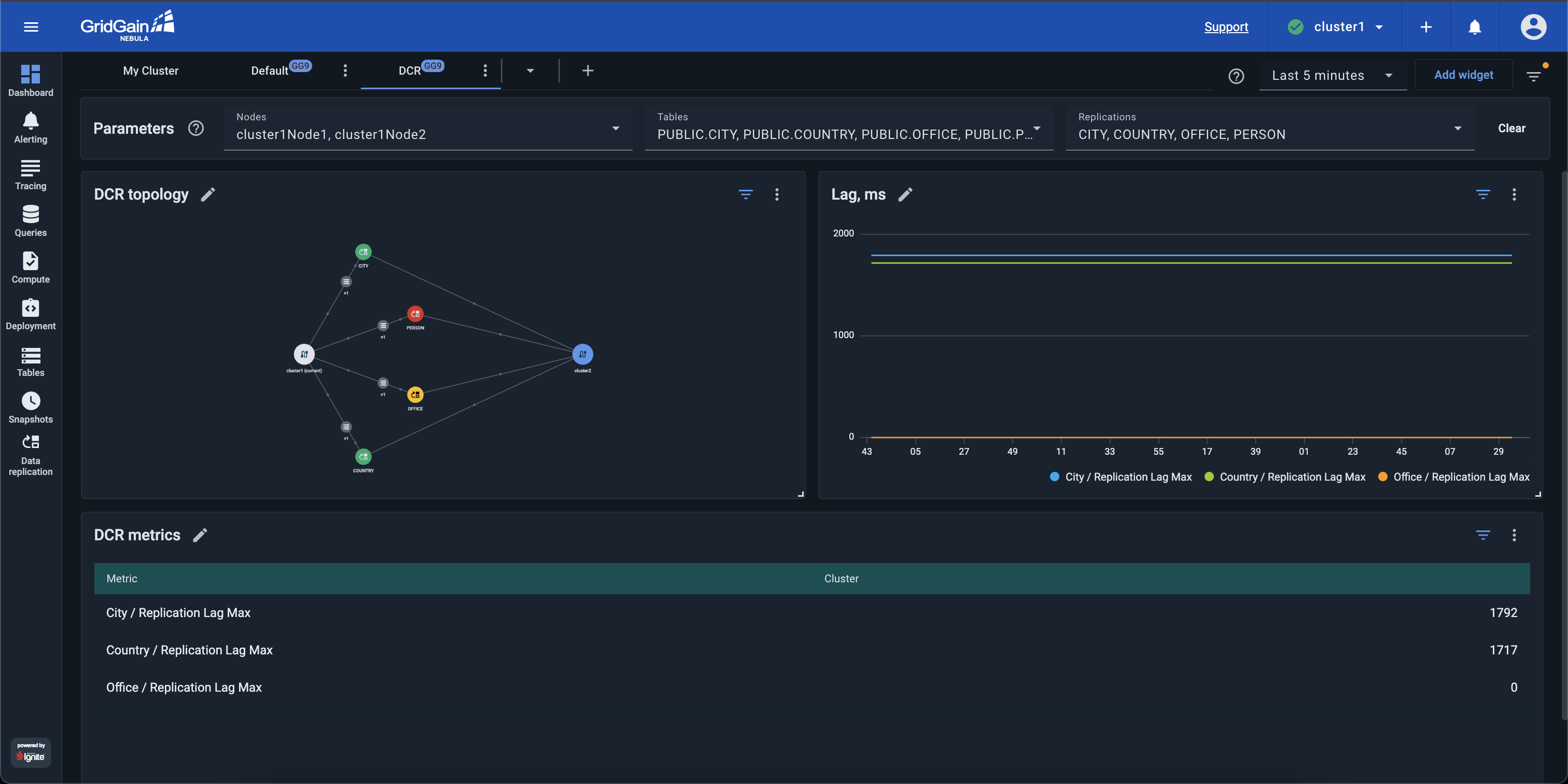Open filter on DCR topology widget
Viewport: 1568px width, 784px height.
coord(746,194)
